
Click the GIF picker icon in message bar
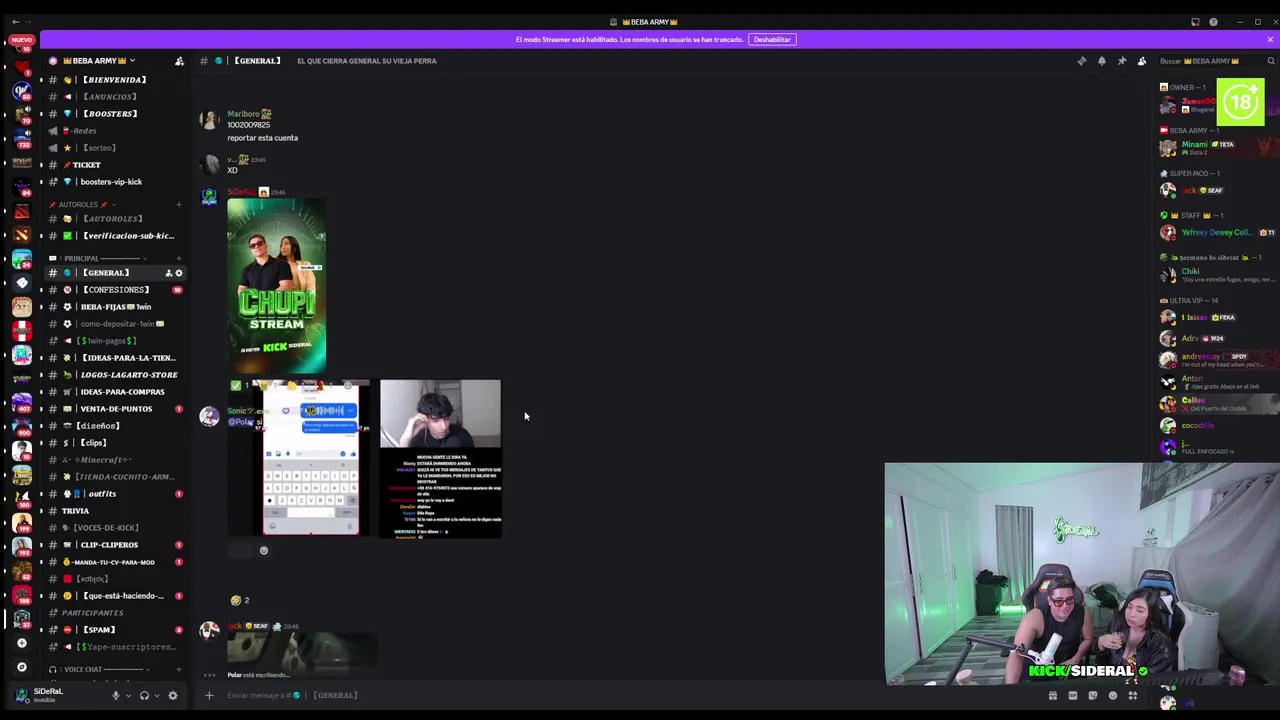point(1073,696)
